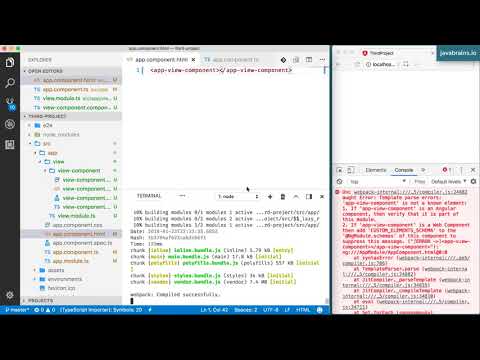Open the Extensions view
This screenshot has width=480, height=360.
coord(10,145)
